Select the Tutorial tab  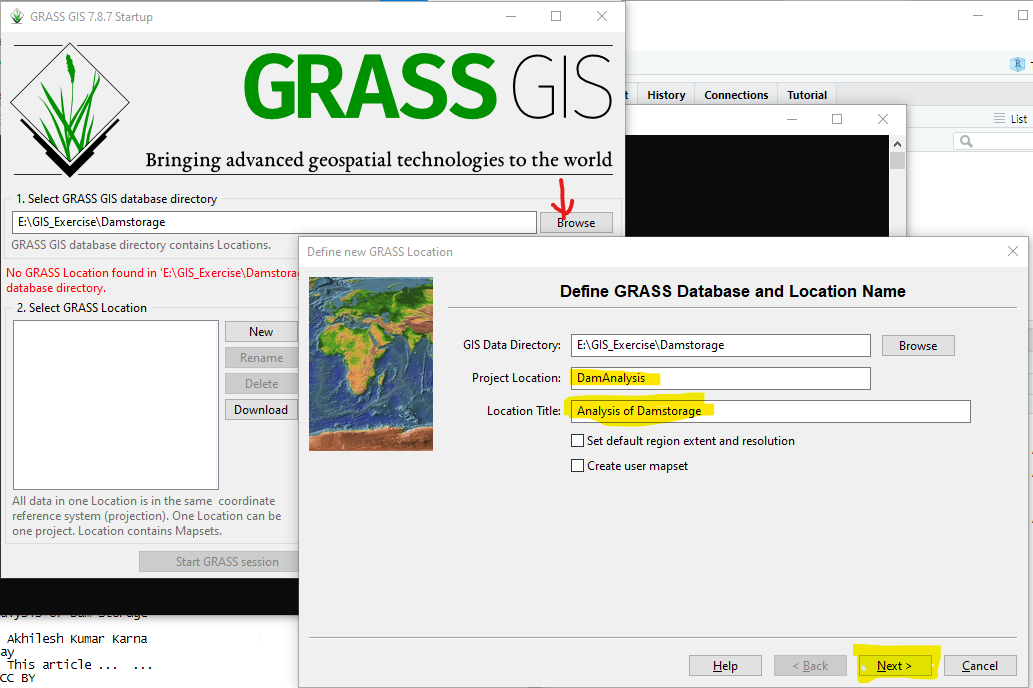[807, 95]
